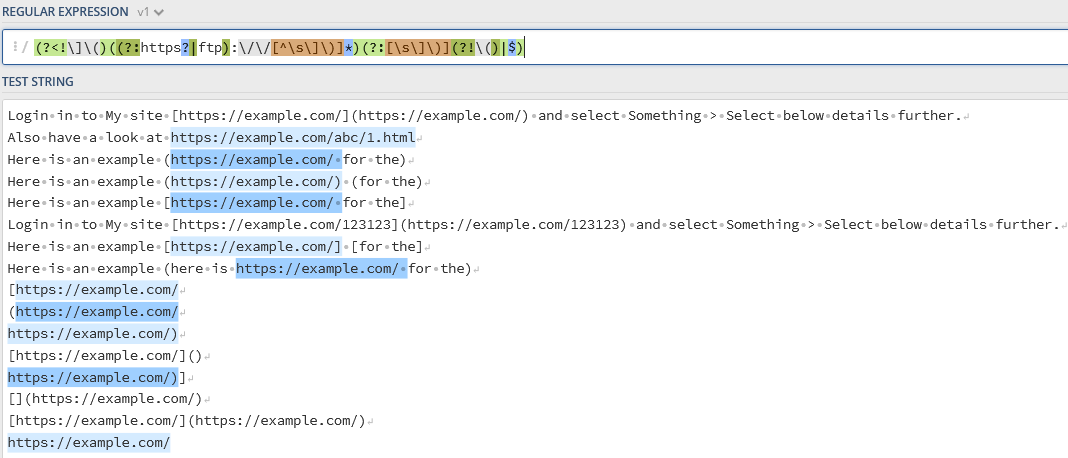Click the negative lookbehind '(?<!' group start
1068x458 pixels.
(x=51, y=48)
